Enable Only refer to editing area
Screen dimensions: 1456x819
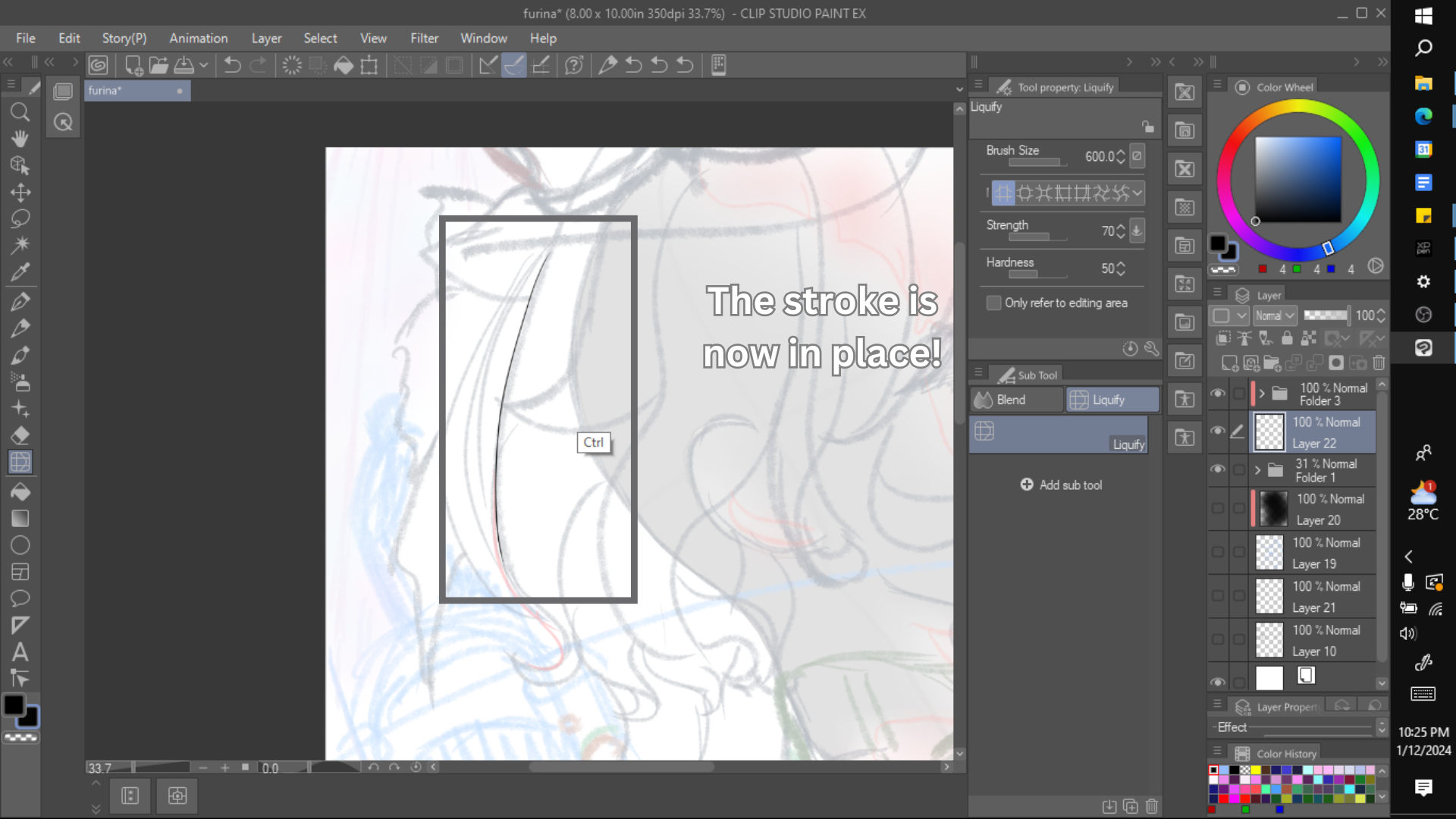point(993,303)
